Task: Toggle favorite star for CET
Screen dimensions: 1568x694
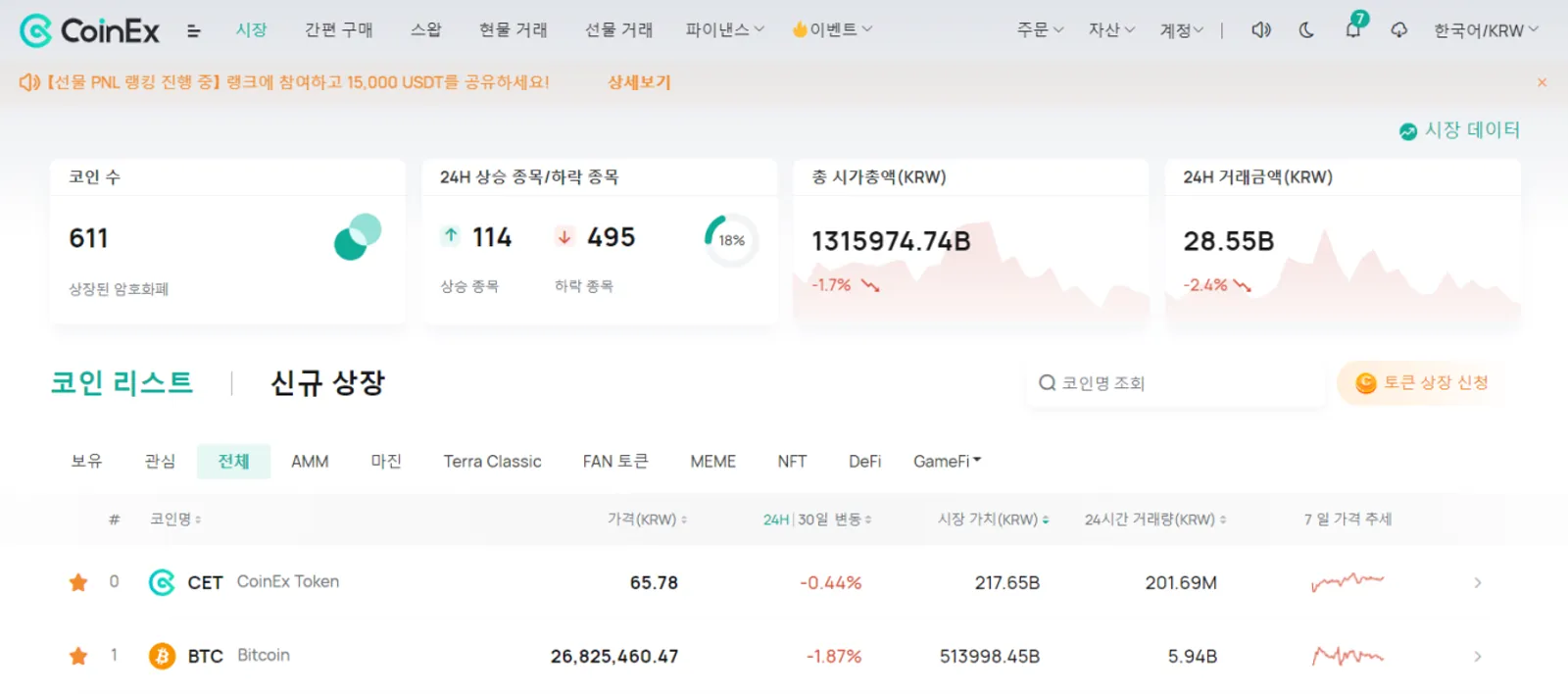Action: point(78,582)
